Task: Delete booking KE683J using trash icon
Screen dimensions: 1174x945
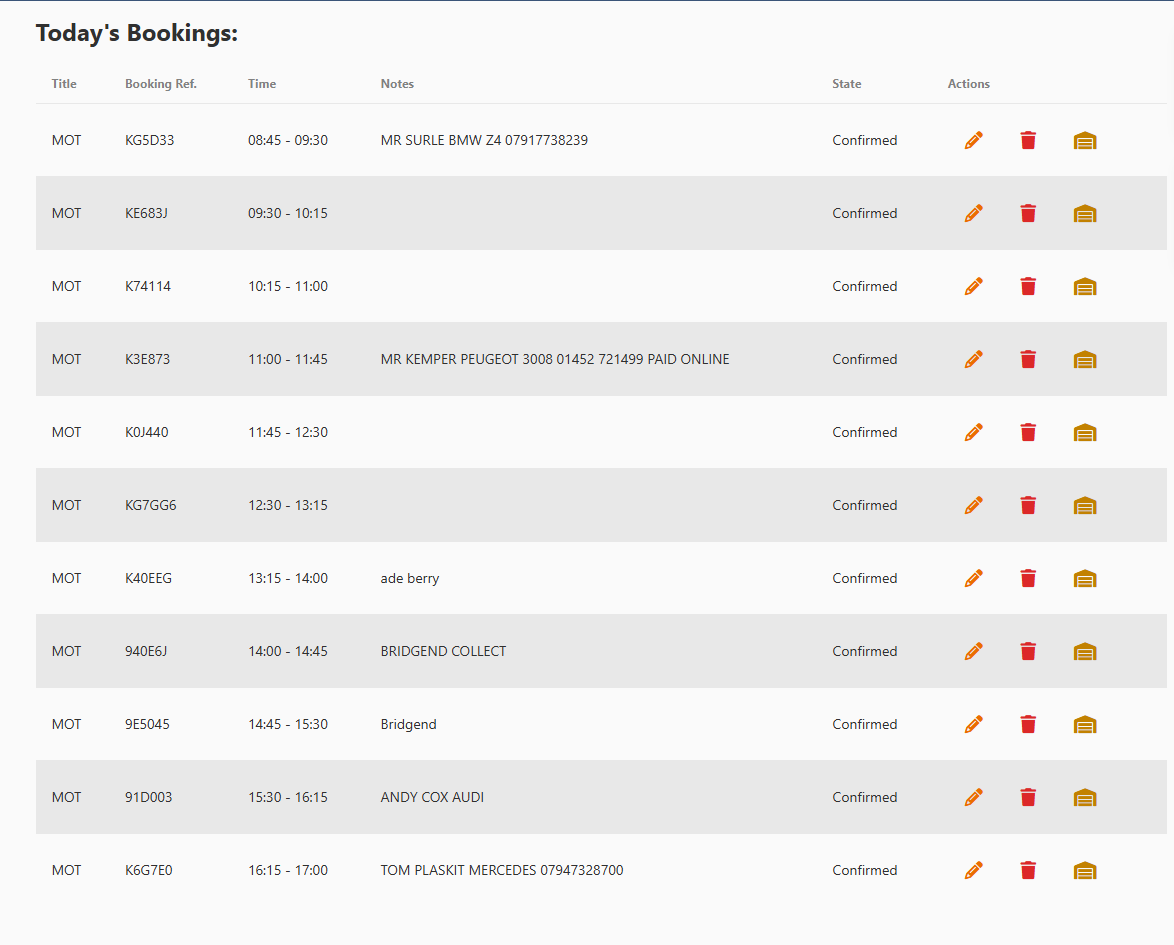Action: [1028, 213]
